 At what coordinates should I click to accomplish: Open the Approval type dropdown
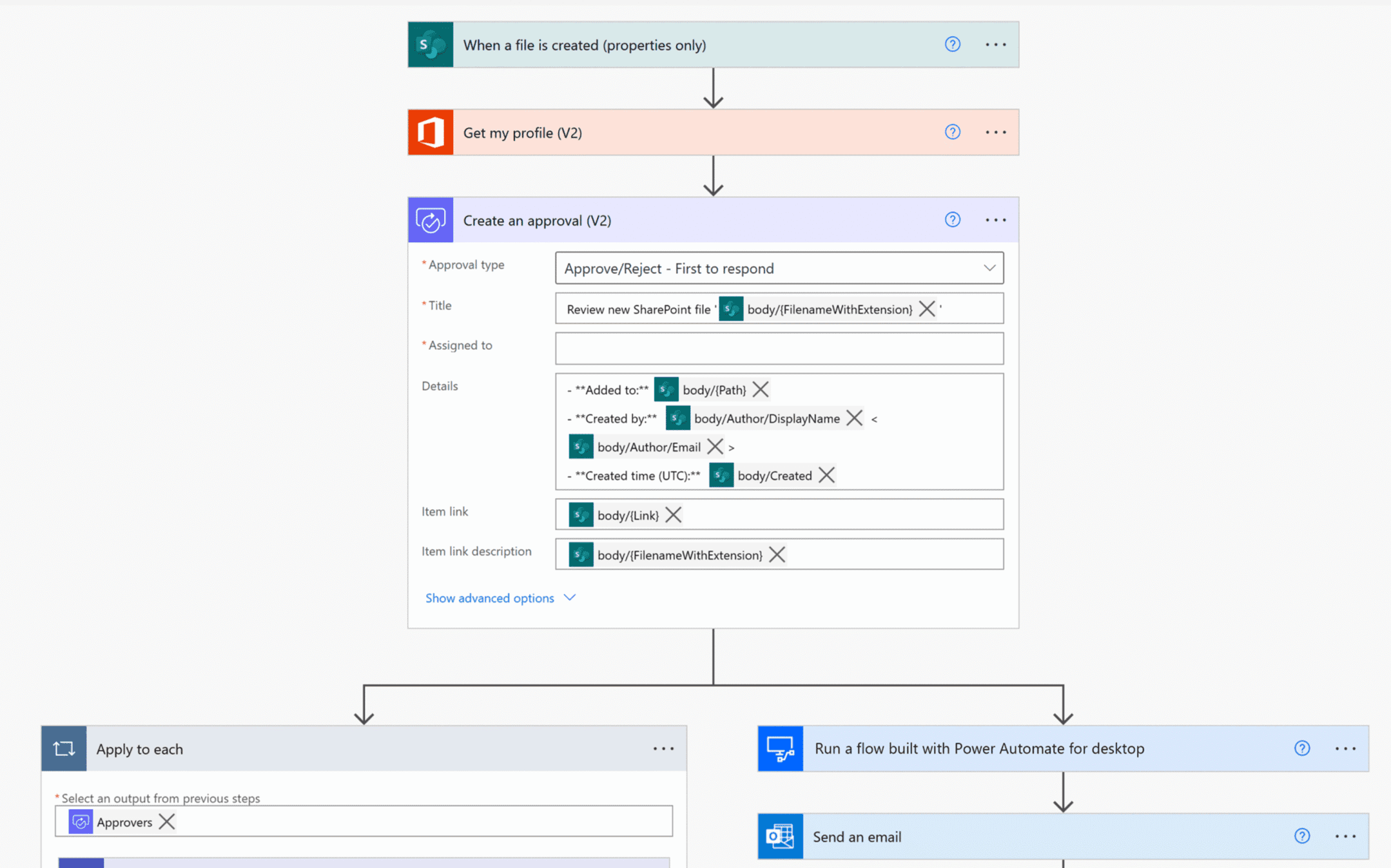(x=989, y=268)
